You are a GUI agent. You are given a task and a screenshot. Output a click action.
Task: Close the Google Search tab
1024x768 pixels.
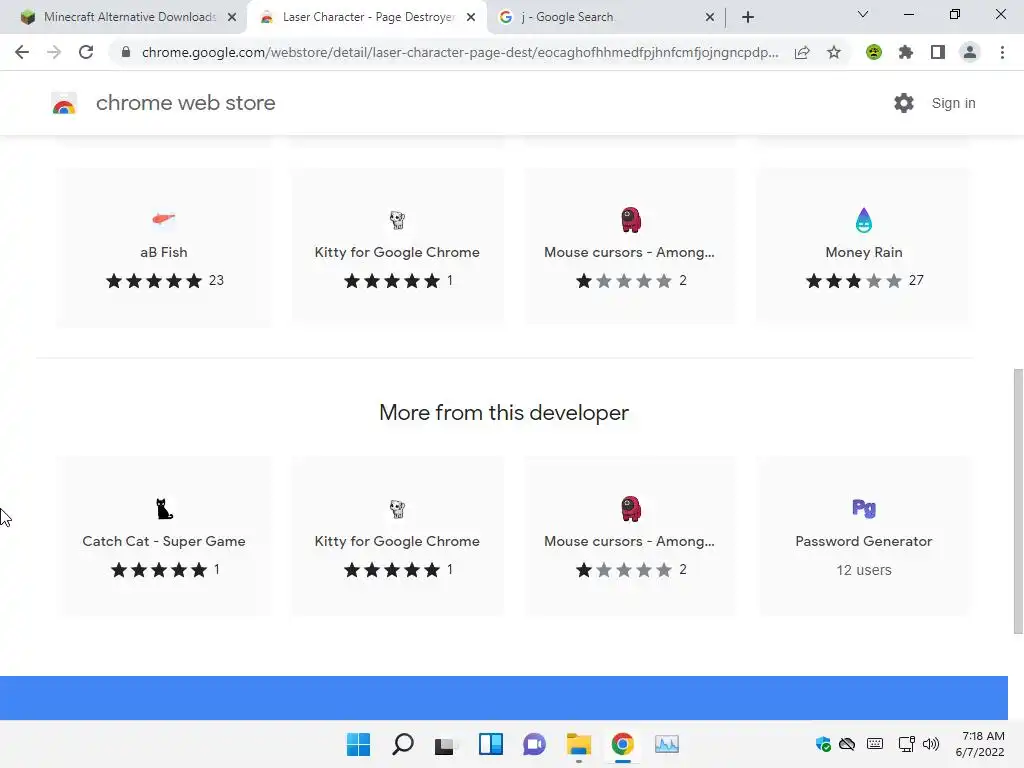click(710, 18)
